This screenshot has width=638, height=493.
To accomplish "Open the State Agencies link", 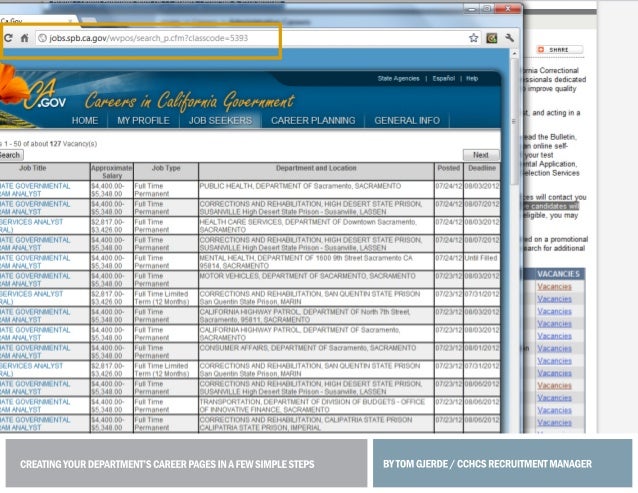I will [x=398, y=79].
